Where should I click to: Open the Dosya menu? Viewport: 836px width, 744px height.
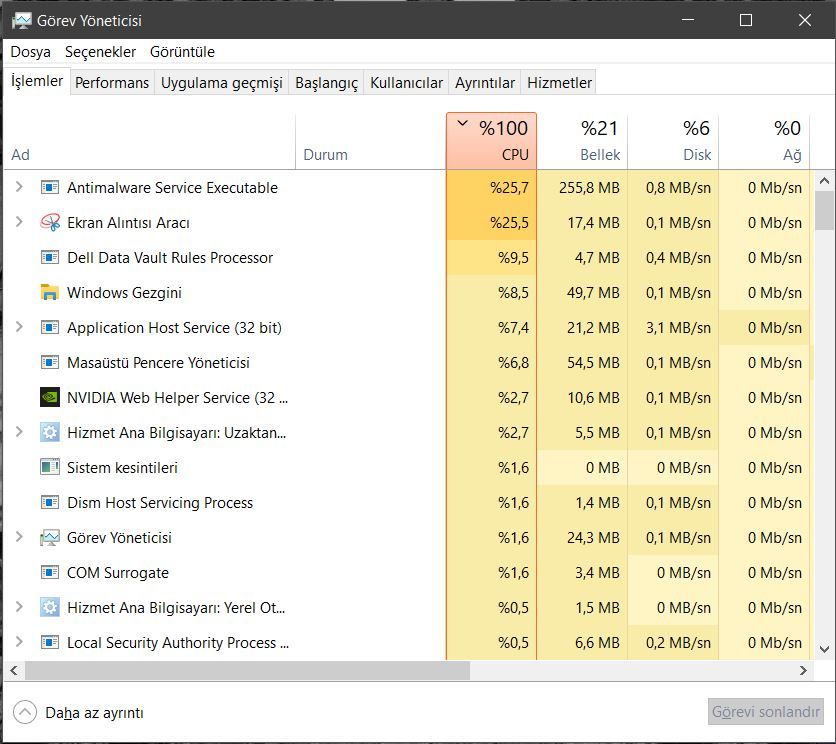tap(30, 52)
